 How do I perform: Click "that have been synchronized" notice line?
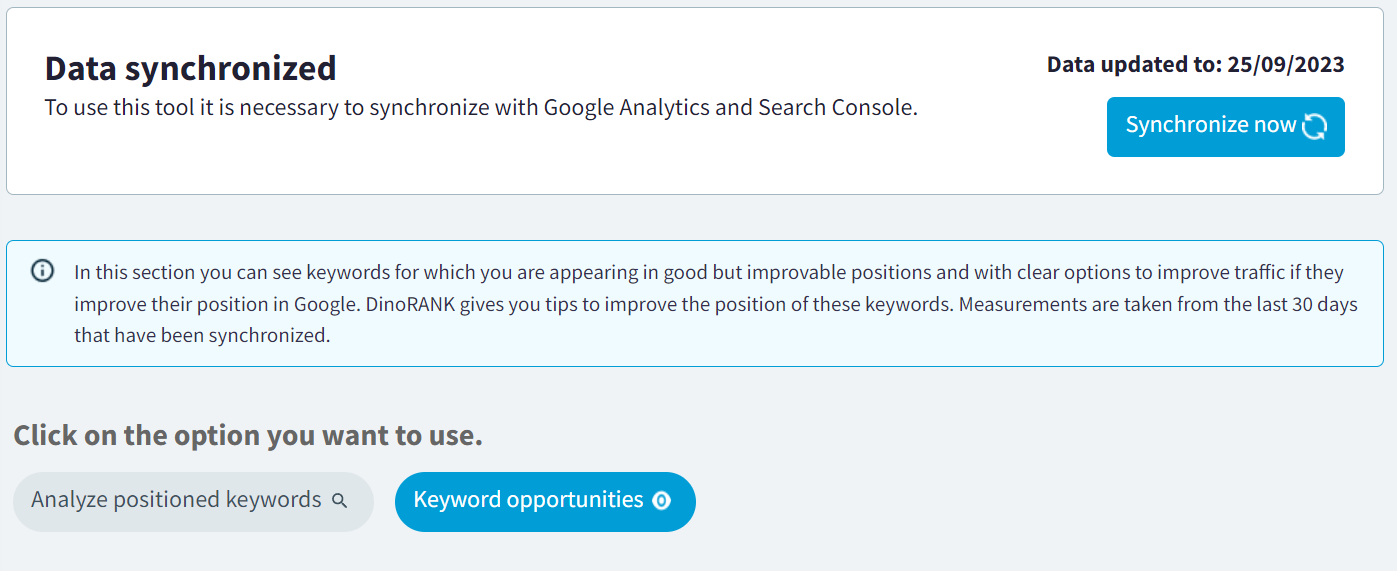pyautogui.click(x=200, y=335)
